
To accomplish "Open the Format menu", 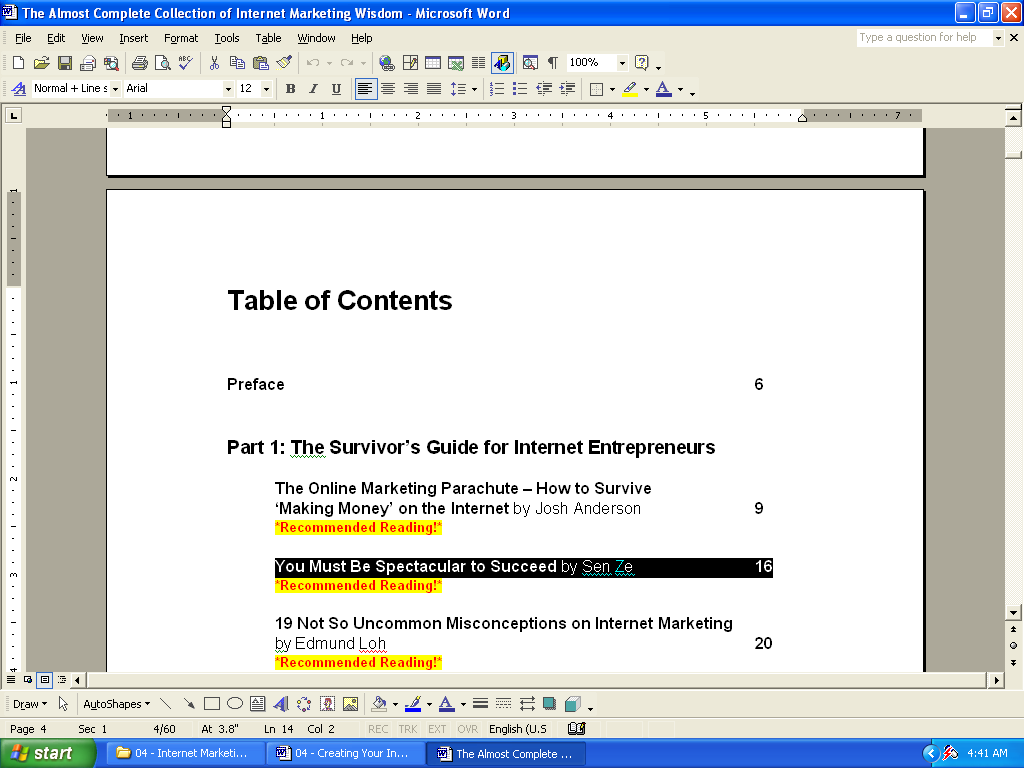I will tap(181, 38).
